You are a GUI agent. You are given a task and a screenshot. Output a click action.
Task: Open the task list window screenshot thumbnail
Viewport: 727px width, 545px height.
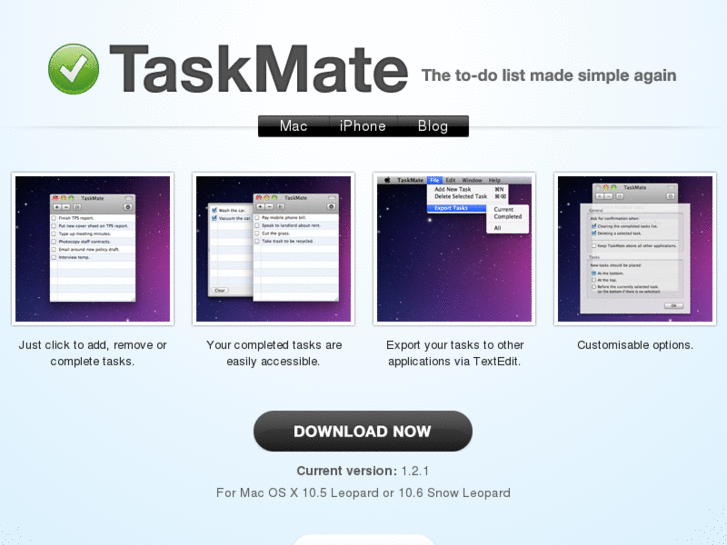click(93, 249)
